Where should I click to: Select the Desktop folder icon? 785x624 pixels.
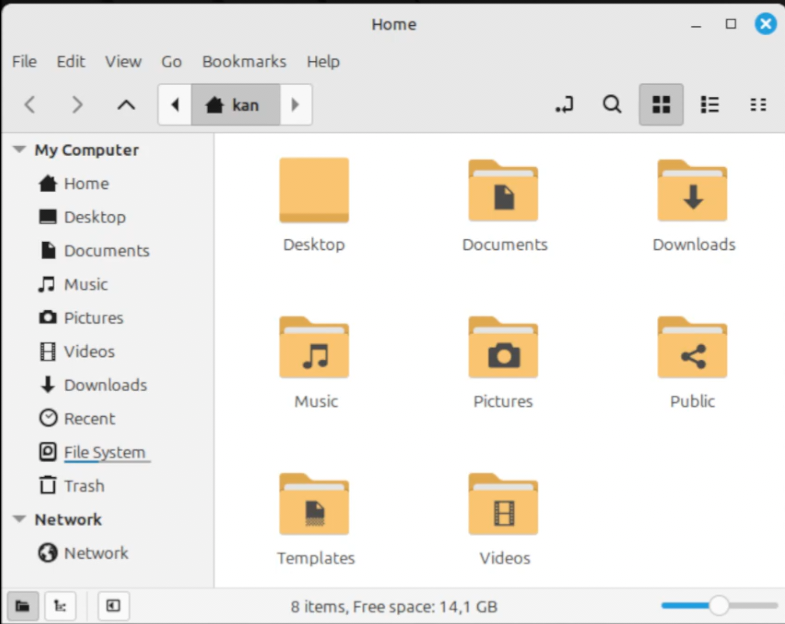[x=314, y=190]
